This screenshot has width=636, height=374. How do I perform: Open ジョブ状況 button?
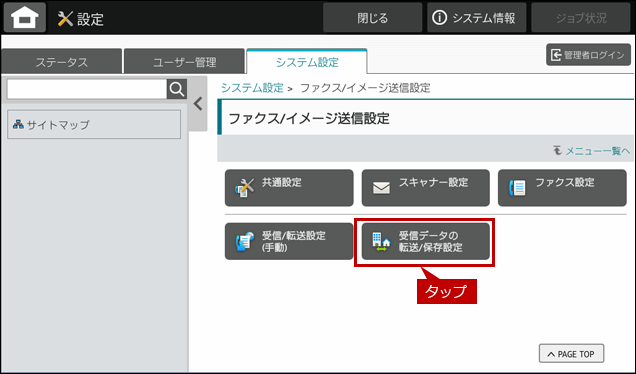click(581, 18)
